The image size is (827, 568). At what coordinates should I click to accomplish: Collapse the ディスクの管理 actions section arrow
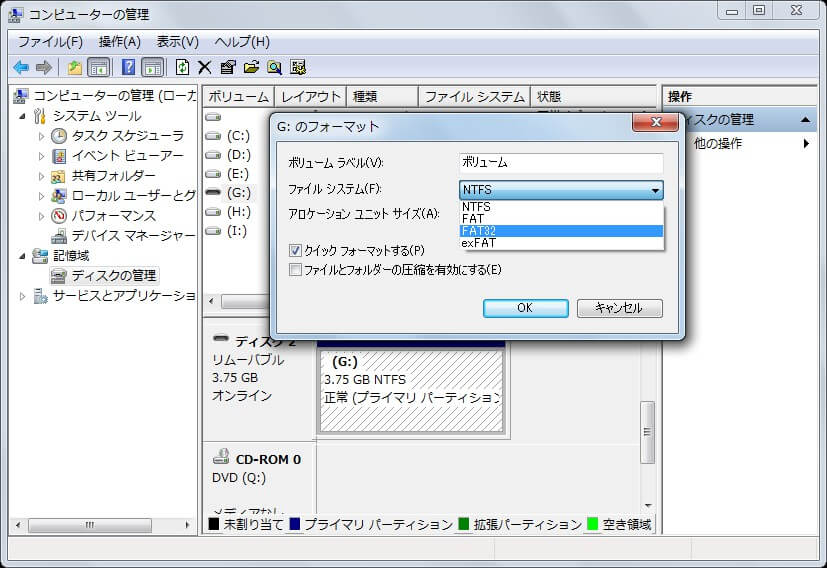tap(805, 120)
